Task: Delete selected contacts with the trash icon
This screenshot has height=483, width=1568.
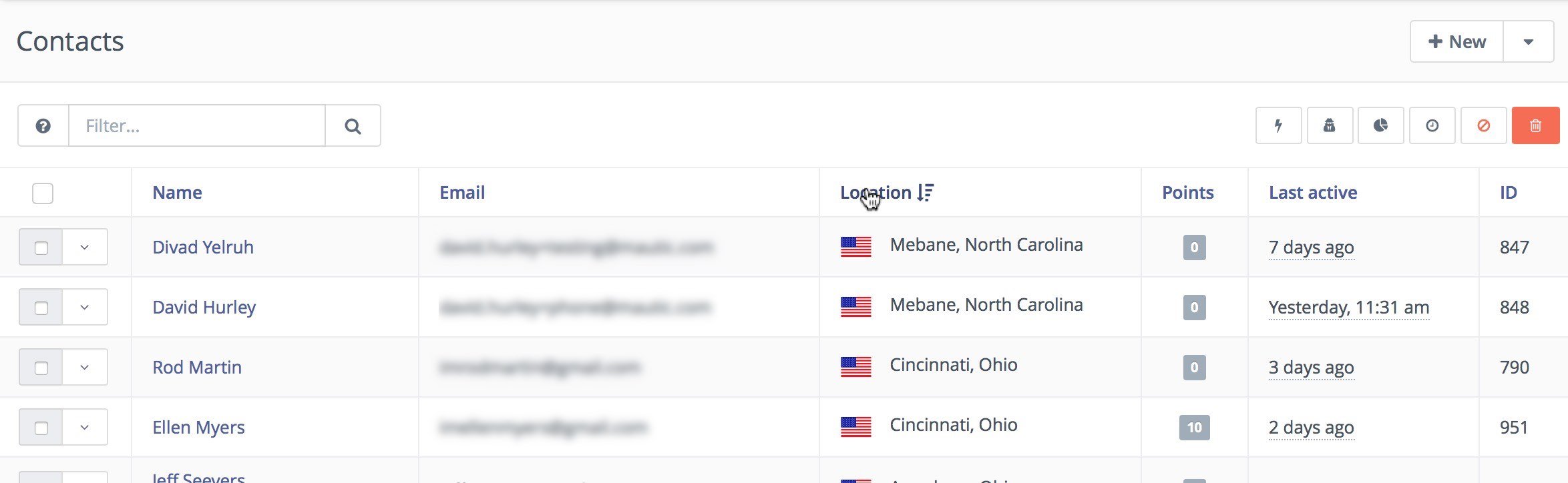Action: [x=1537, y=125]
